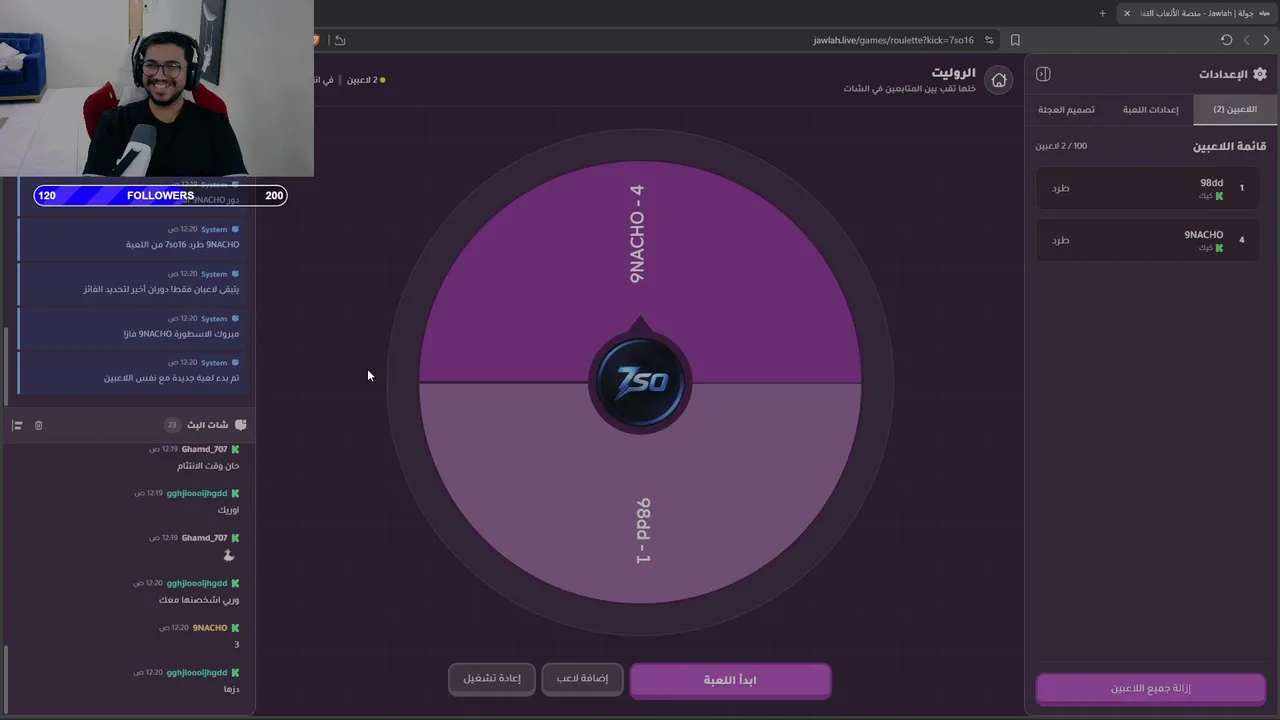This screenshot has height=720, width=1280.
Task: Click إعادة تشغيل restart button
Action: pyautogui.click(x=492, y=679)
